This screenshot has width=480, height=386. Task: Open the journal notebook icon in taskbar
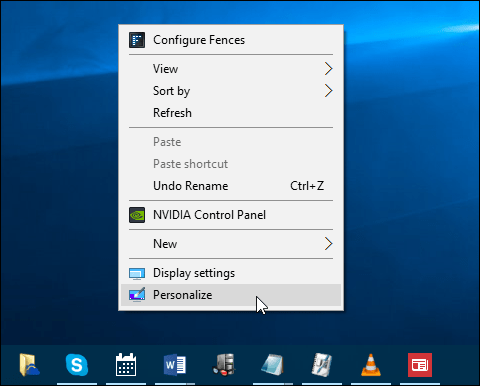pyautogui.click(x=322, y=365)
